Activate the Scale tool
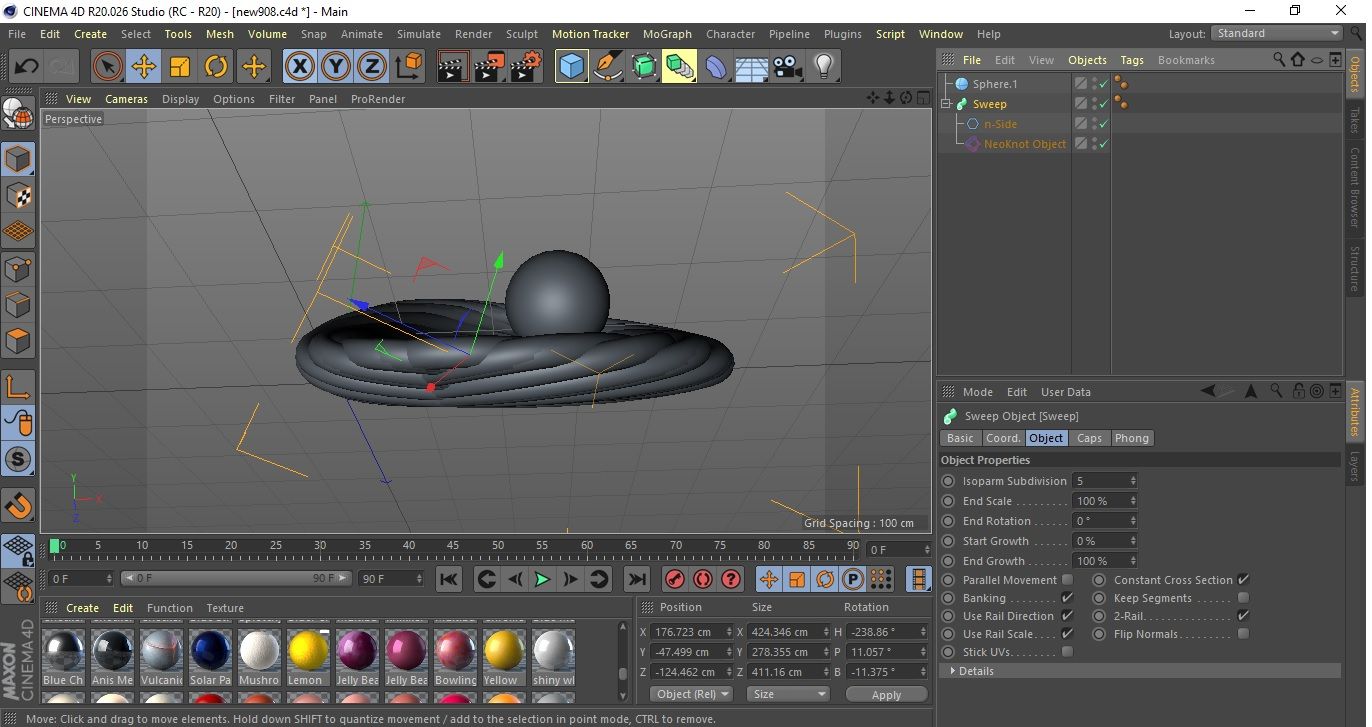 180,67
